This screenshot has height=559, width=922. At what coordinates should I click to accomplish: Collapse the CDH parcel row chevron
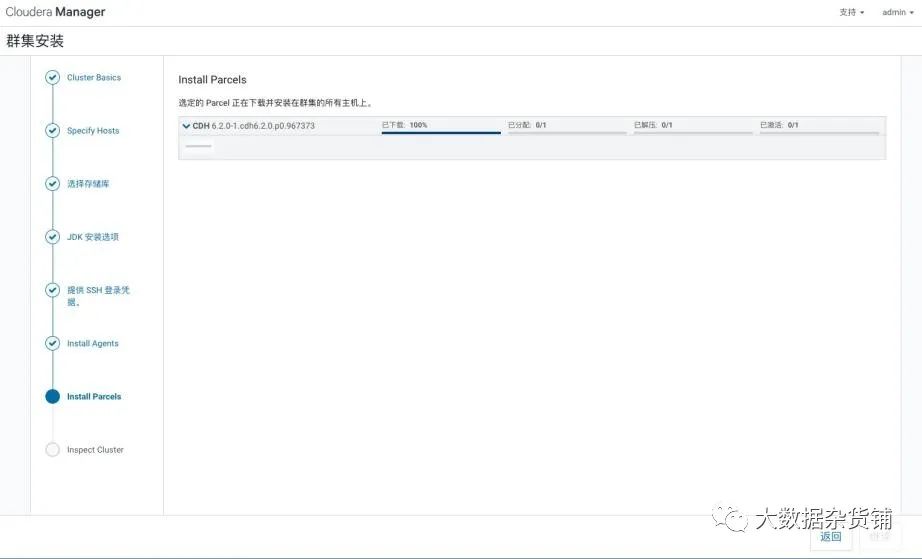point(186,126)
